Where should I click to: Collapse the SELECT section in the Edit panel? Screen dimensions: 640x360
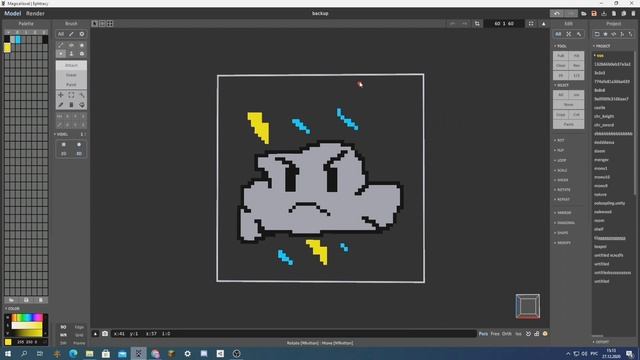(562, 85)
